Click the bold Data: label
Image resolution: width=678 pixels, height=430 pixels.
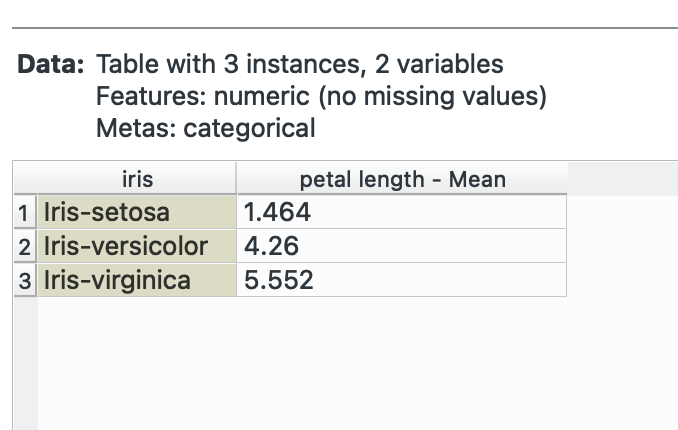51,66
